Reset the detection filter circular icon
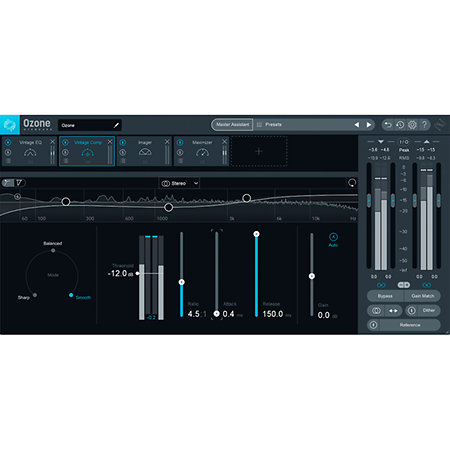450x450 pixels. tap(352, 182)
